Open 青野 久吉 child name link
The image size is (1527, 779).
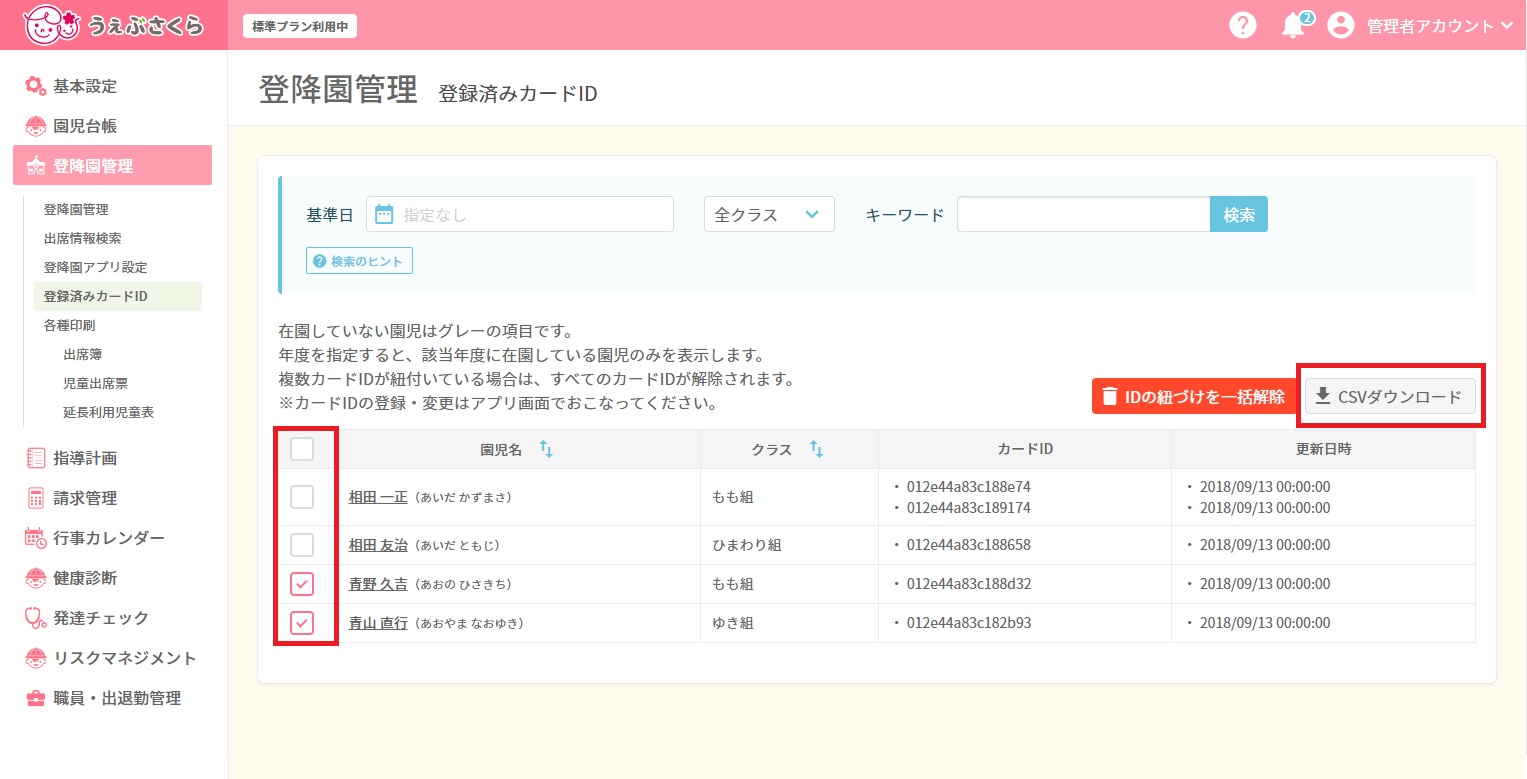click(378, 584)
